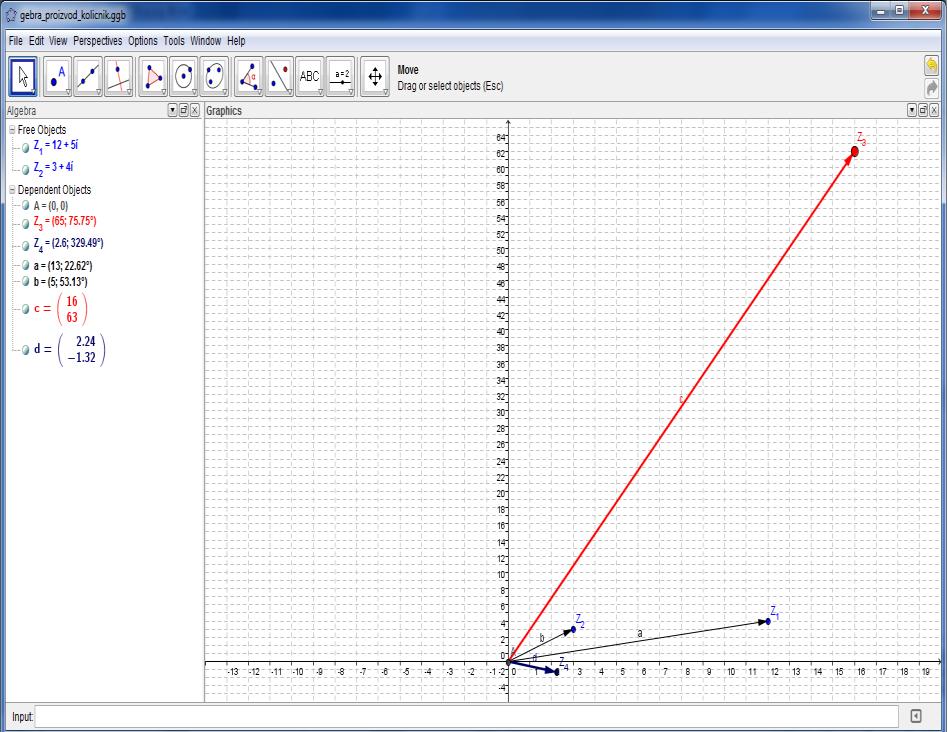Viewport: 948px width, 732px height.
Task: Select the Ellipse conic tool
Action: (x=214, y=76)
